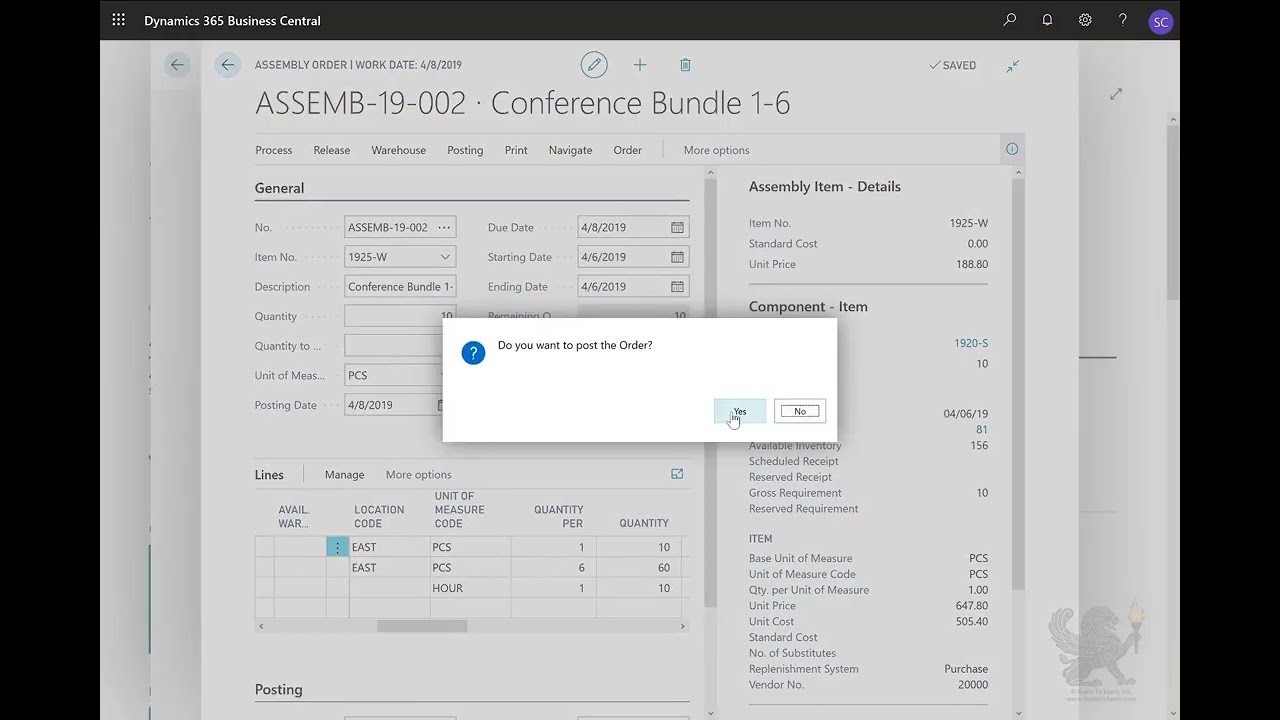This screenshot has width=1280, height=720.
Task: Collapse the Lines section header
Action: (269, 475)
